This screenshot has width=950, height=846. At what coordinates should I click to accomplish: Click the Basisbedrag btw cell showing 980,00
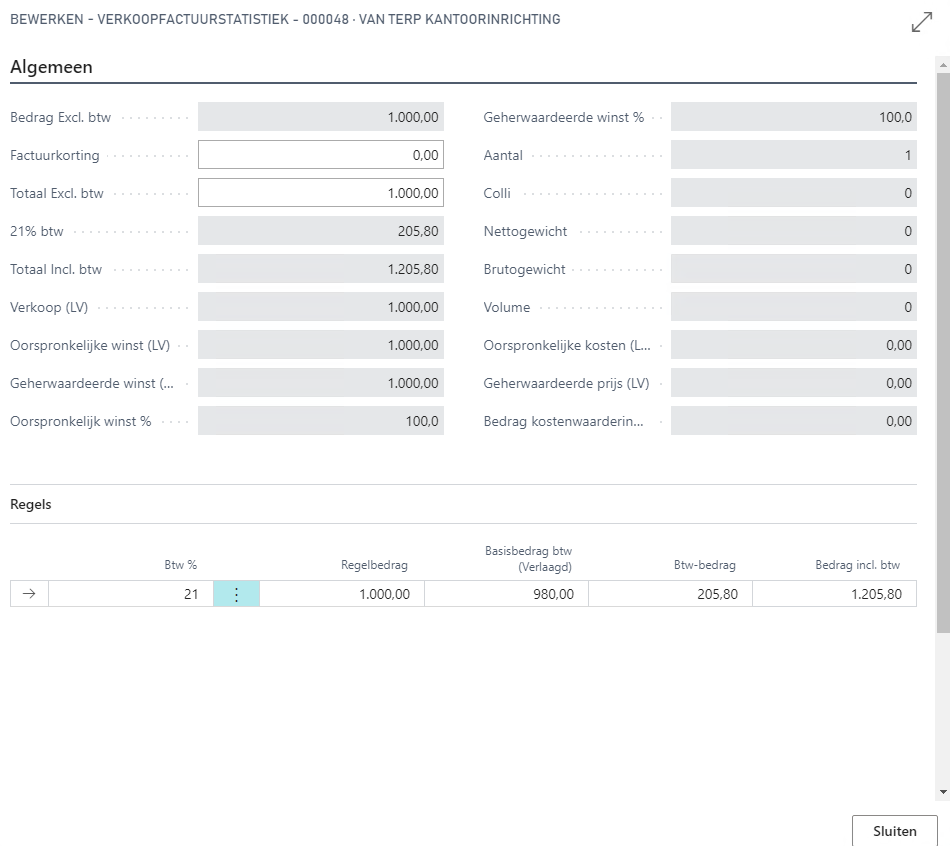506,594
